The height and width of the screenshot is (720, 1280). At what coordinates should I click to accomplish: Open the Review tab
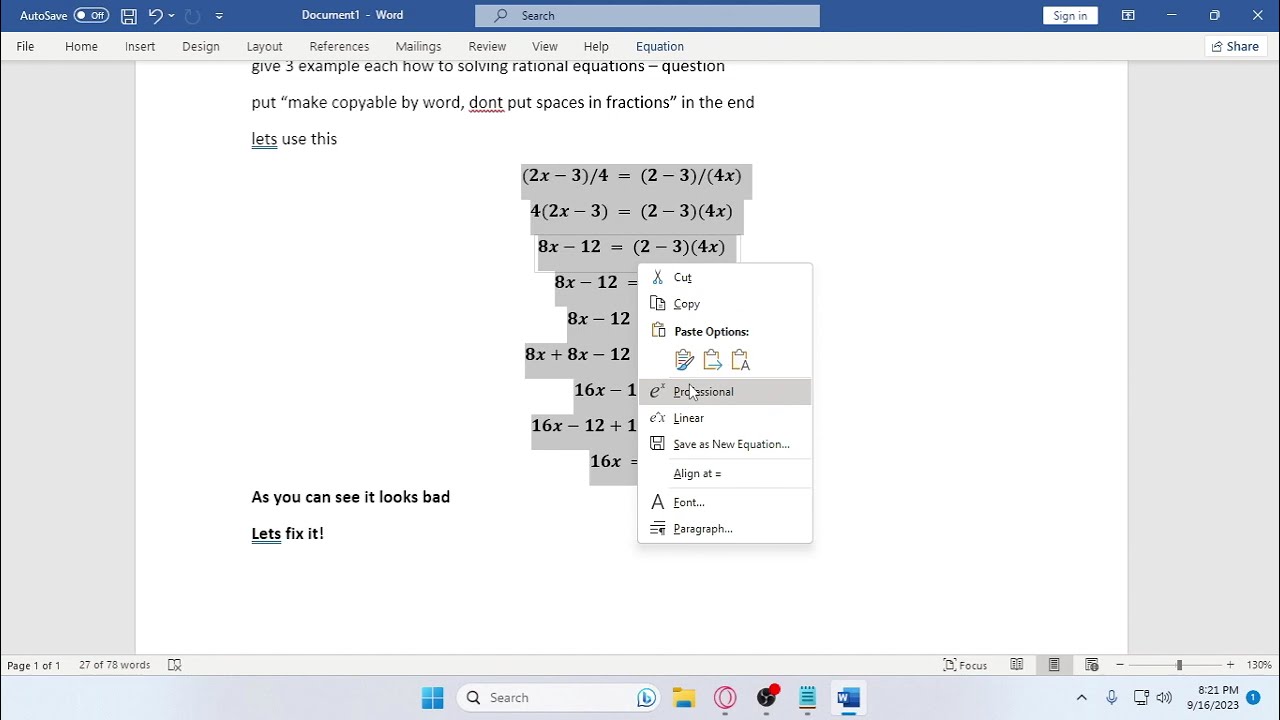[487, 46]
